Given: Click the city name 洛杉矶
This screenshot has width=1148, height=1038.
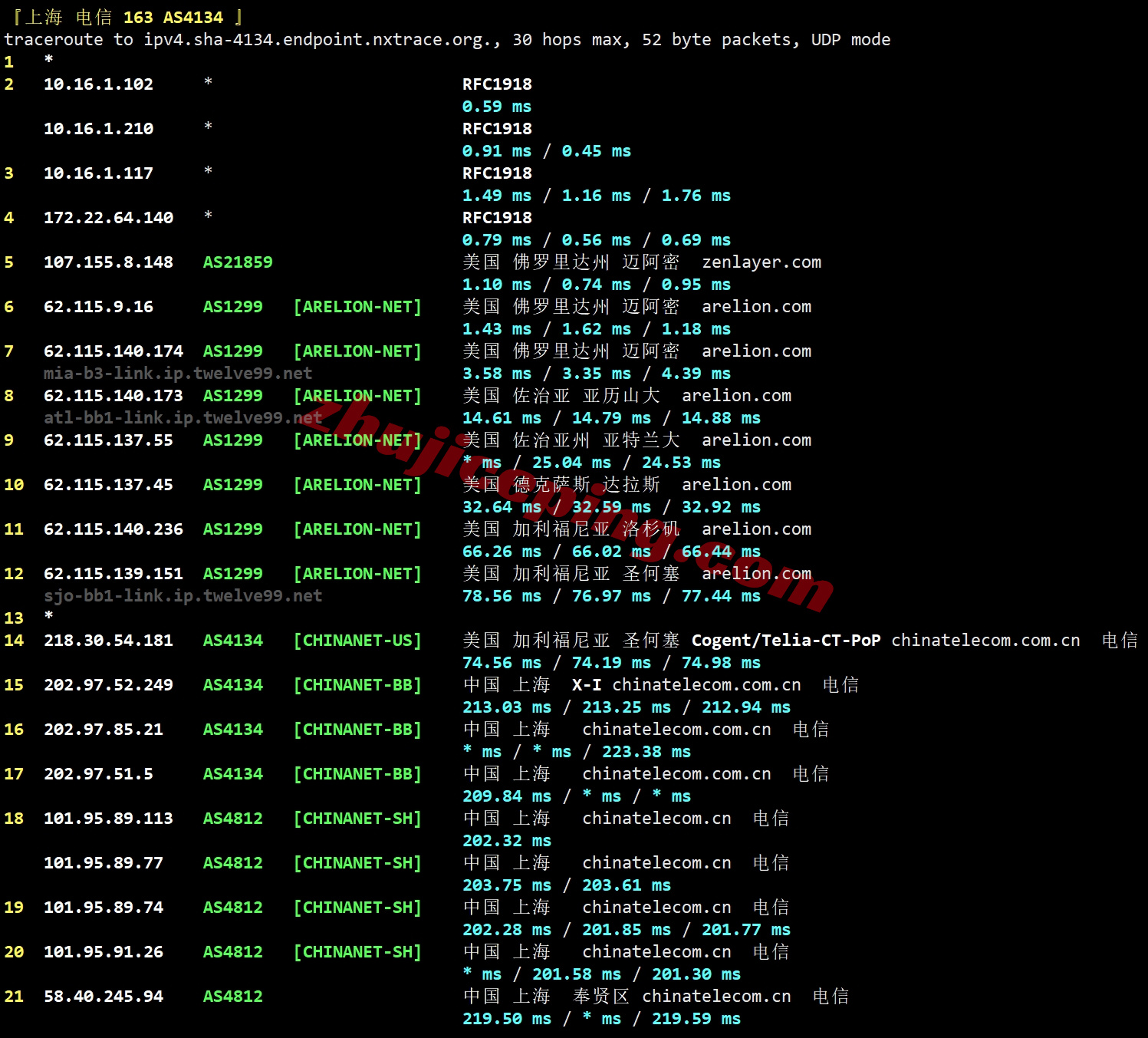Looking at the screenshot, I should coord(651,529).
